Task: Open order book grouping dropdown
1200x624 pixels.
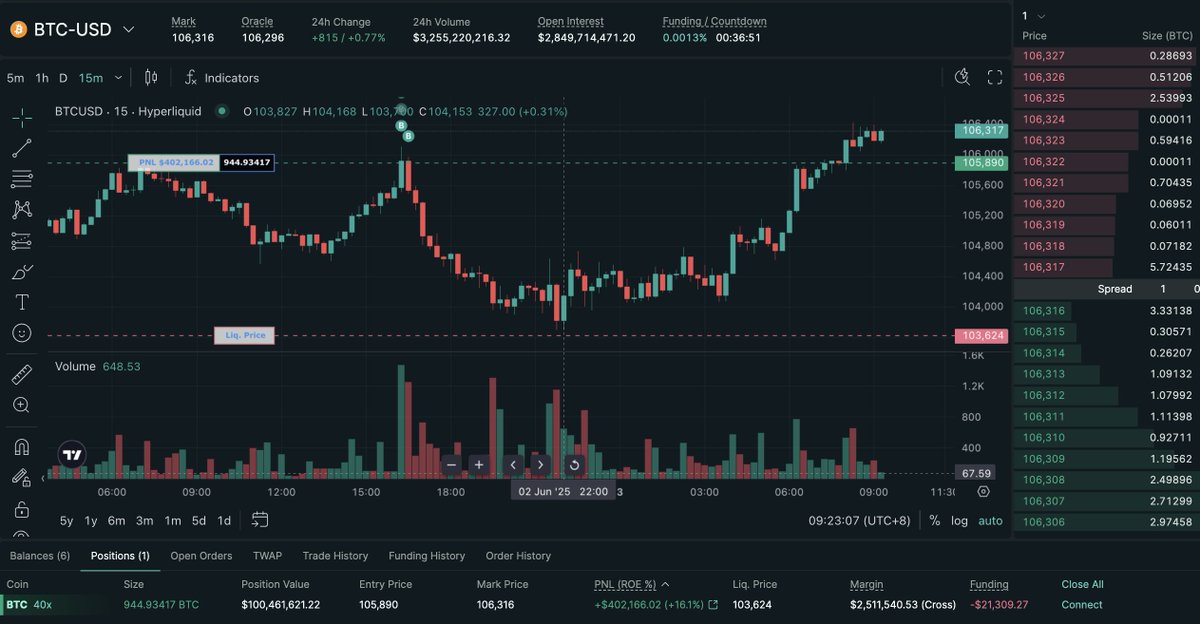Action: point(1034,15)
